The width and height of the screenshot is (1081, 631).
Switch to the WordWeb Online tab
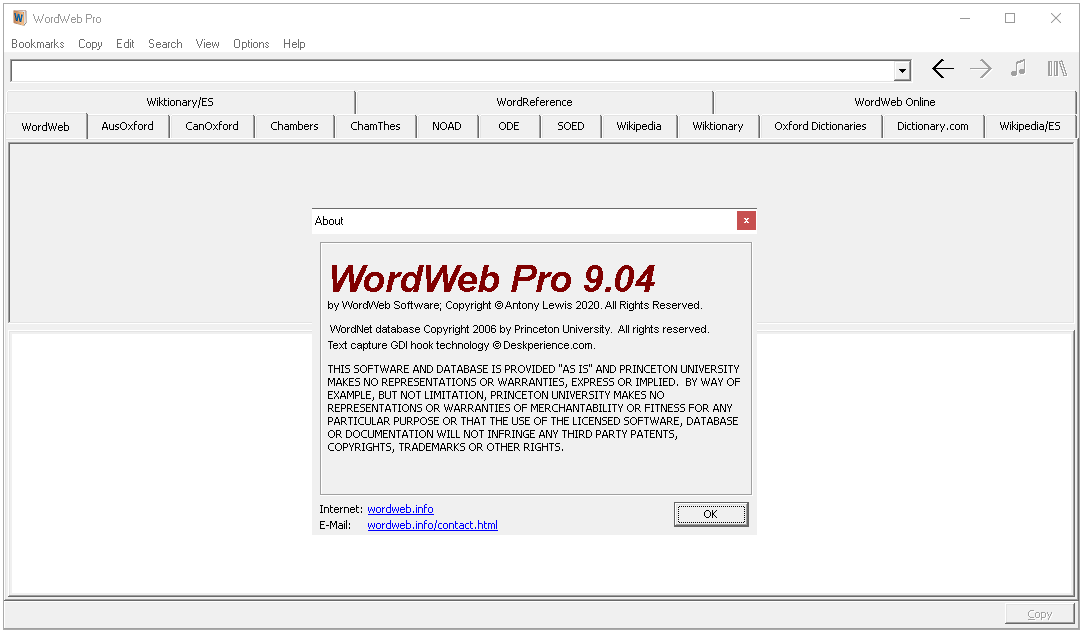coord(895,102)
